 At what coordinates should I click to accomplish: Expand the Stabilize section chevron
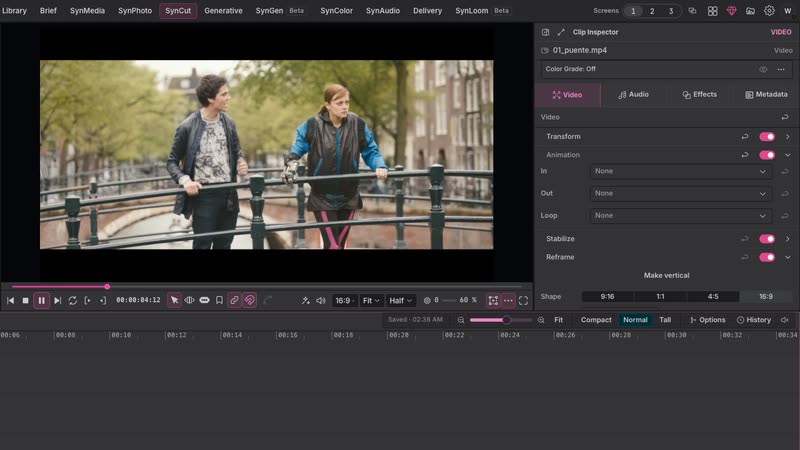[x=787, y=239]
